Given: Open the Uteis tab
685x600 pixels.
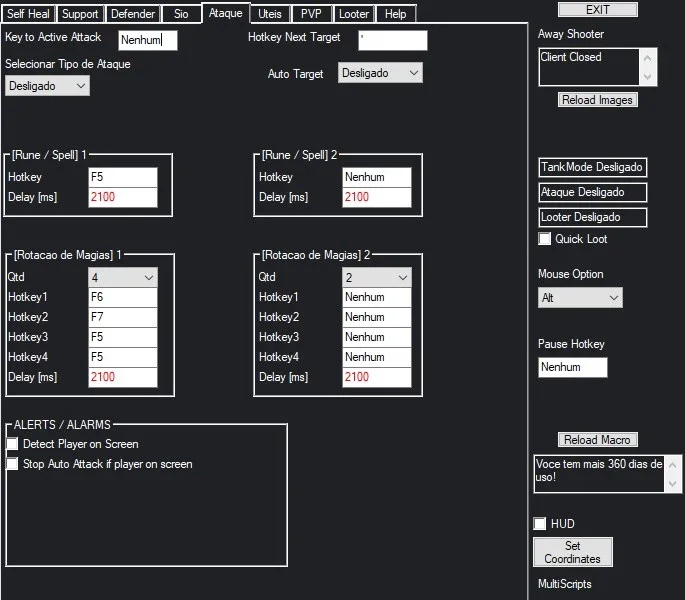Looking at the screenshot, I should [x=270, y=14].
